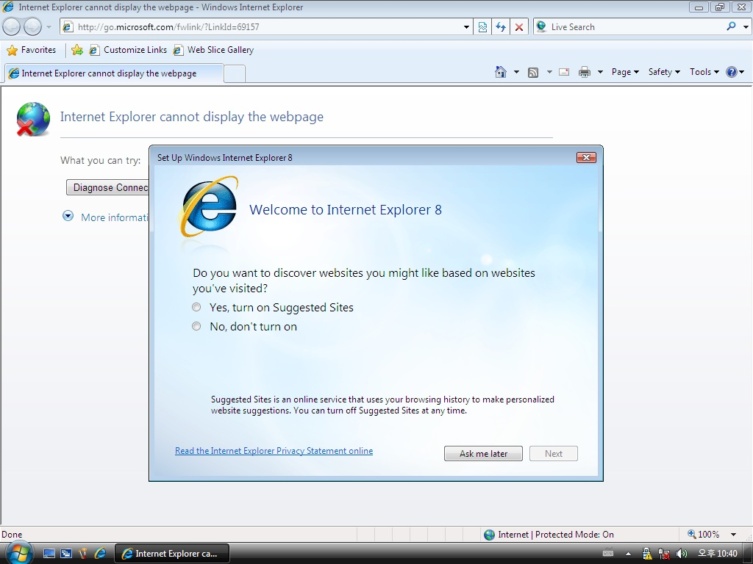The width and height of the screenshot is (753, 564).
Task: Open the recent pages dropdown beside Forward
Action: (49, 27)
